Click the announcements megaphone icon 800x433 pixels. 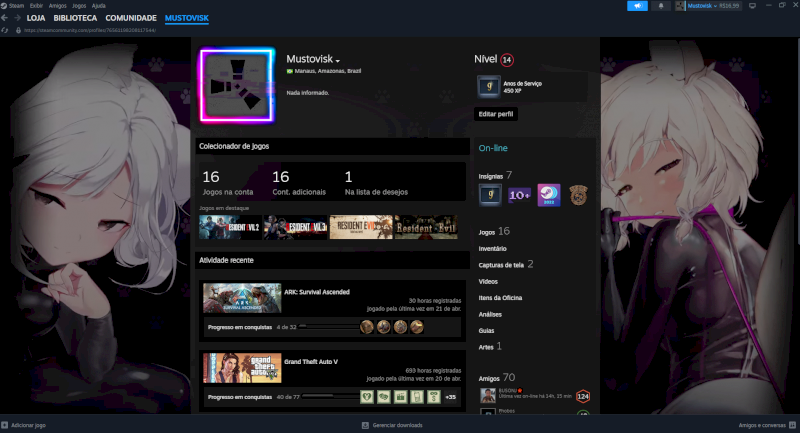coord(637,6)
